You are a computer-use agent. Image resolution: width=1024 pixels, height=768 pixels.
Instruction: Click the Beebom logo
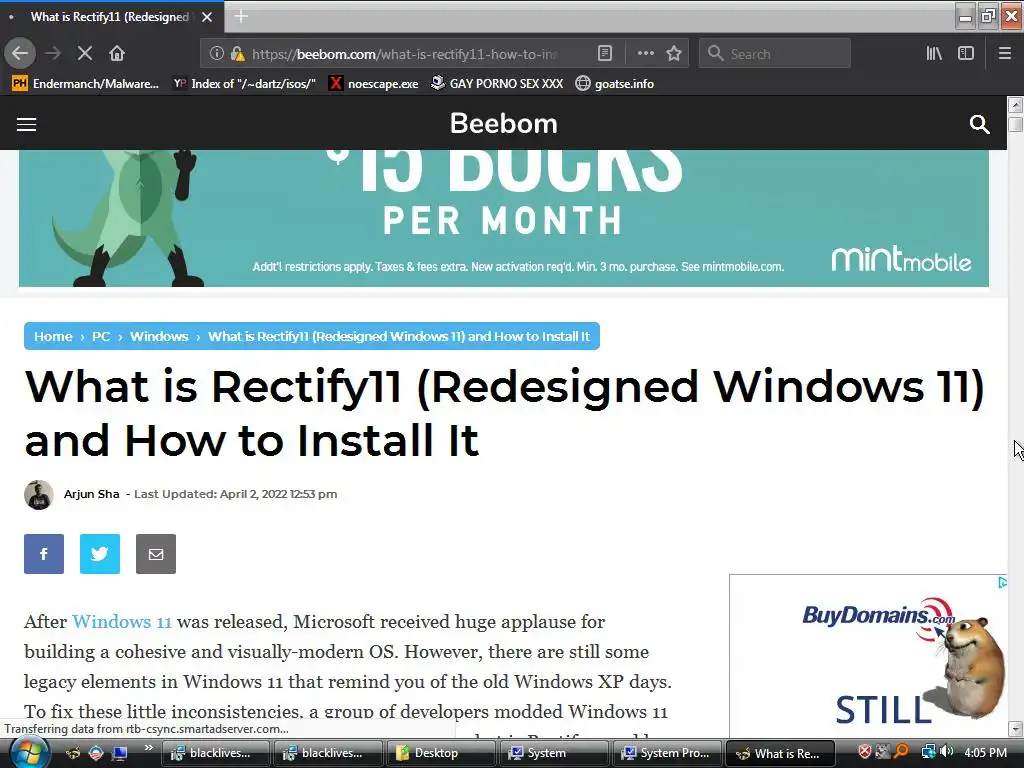tap(504, 123)
